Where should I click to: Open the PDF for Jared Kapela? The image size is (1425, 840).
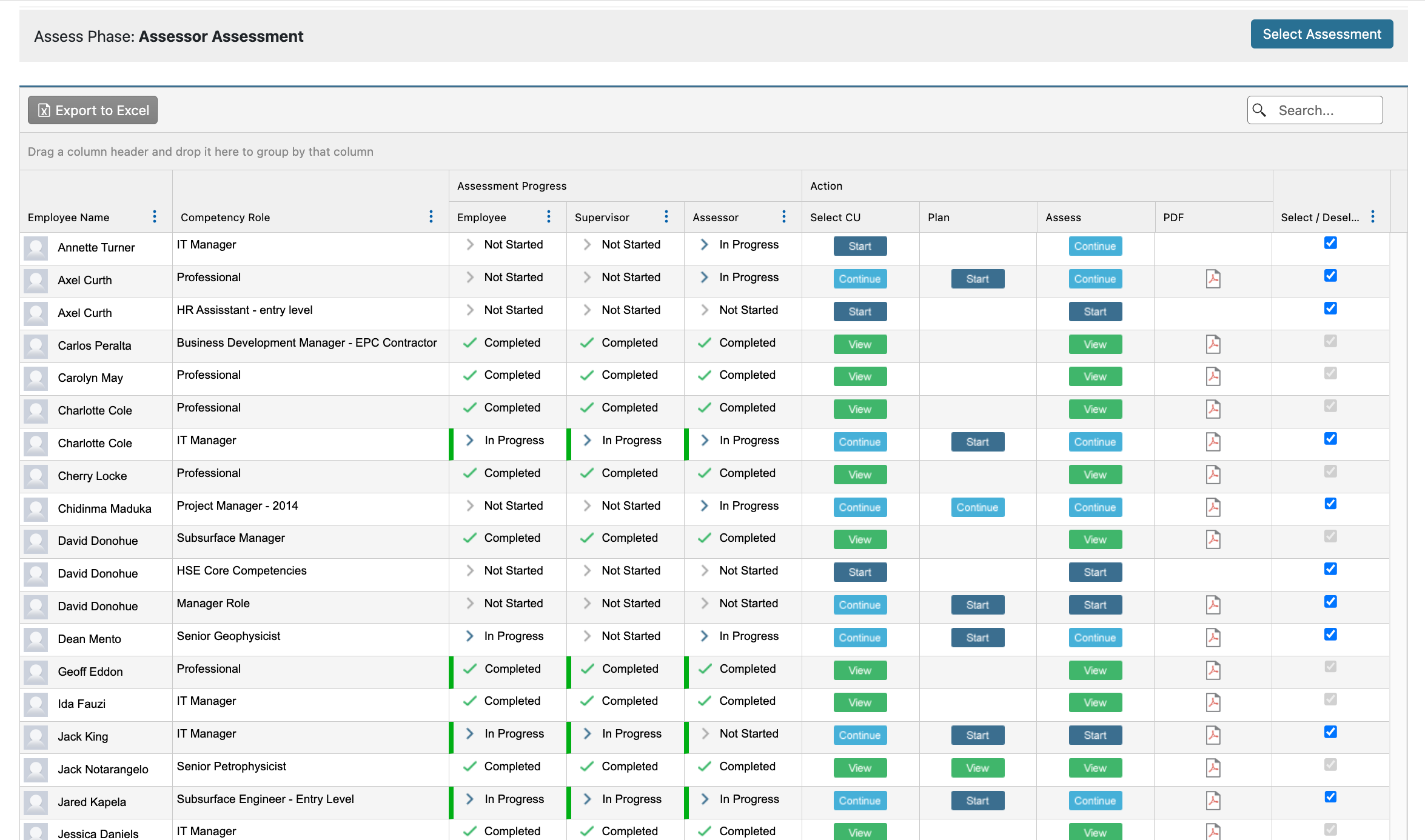click(x=1213, y=800)
